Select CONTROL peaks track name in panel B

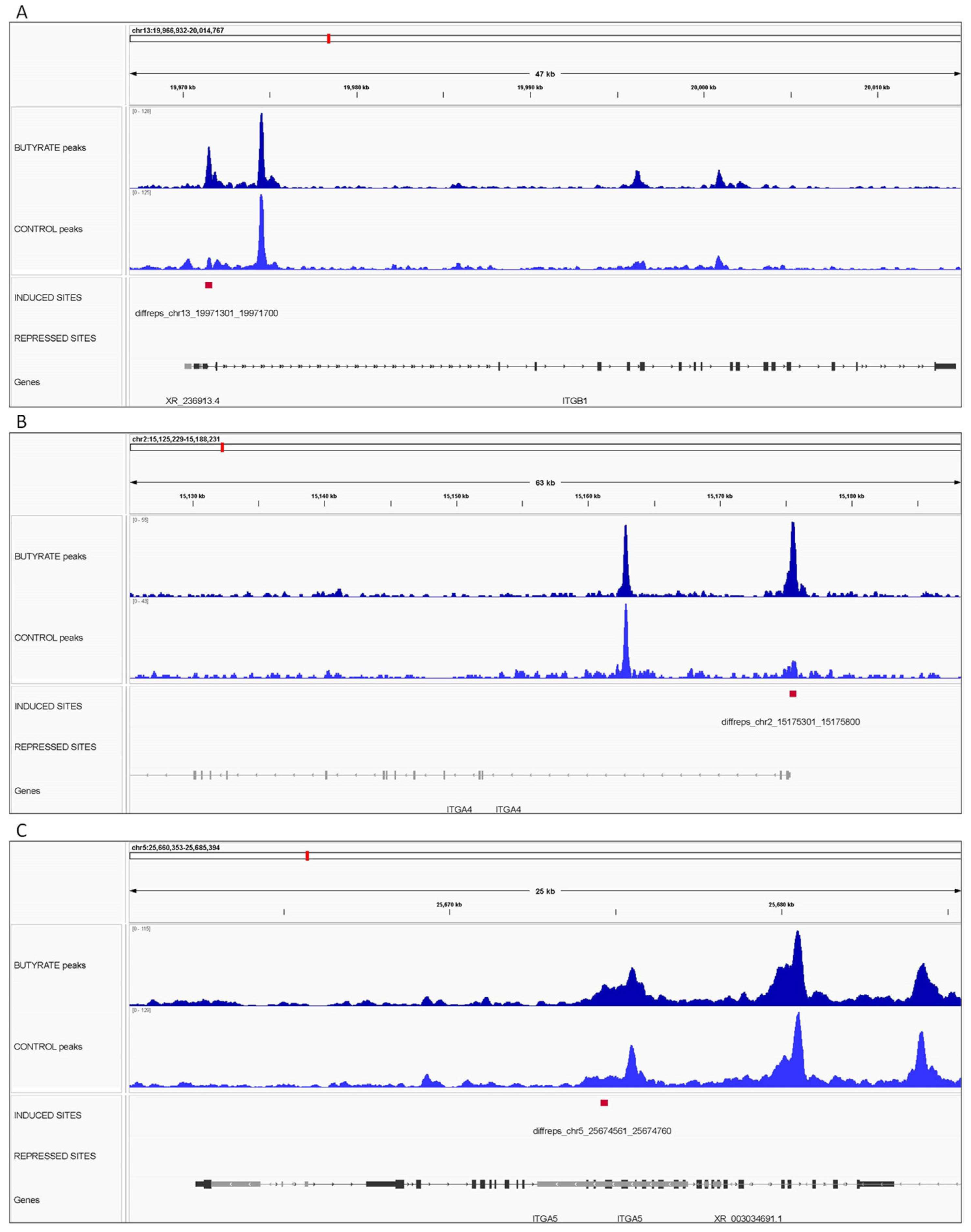click(x=48, y=638)
